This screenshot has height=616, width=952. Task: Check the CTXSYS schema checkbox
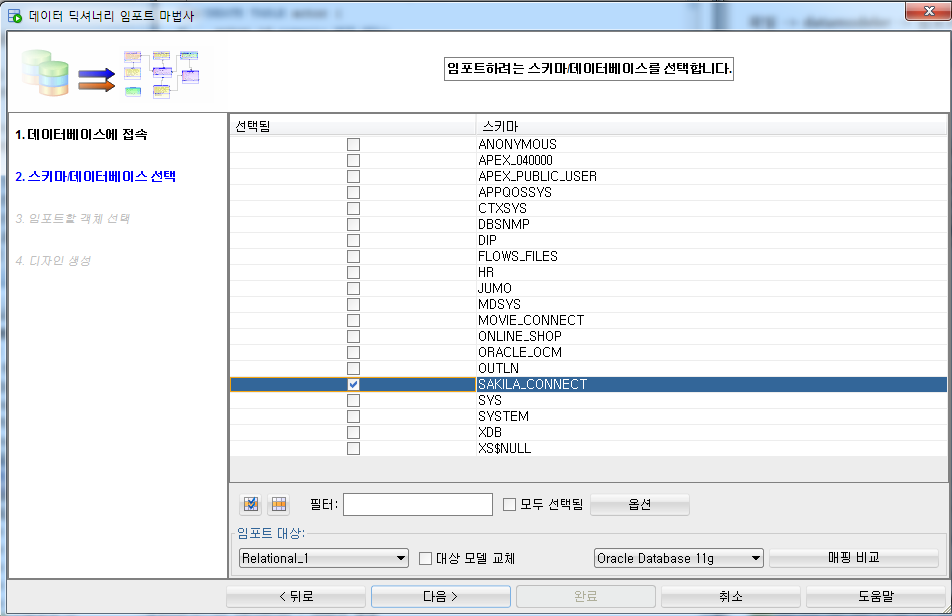click(x=353, y=208)
